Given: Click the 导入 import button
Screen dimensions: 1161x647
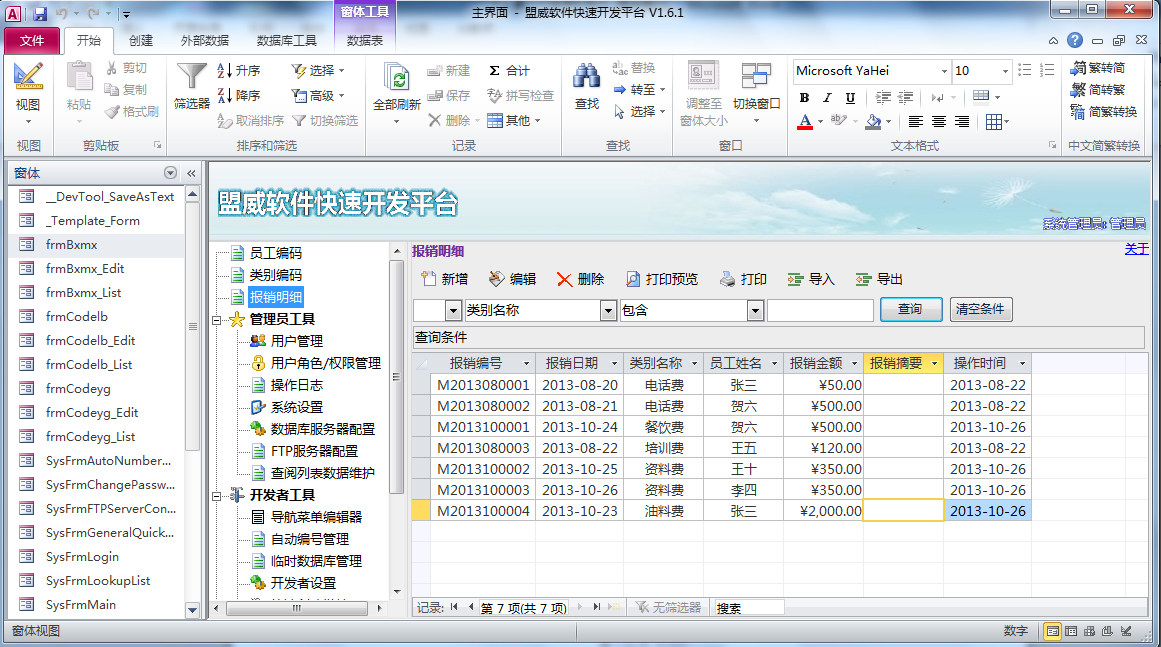Looking at the screenshot, I should pyautogui.click(x=811, y=279).
